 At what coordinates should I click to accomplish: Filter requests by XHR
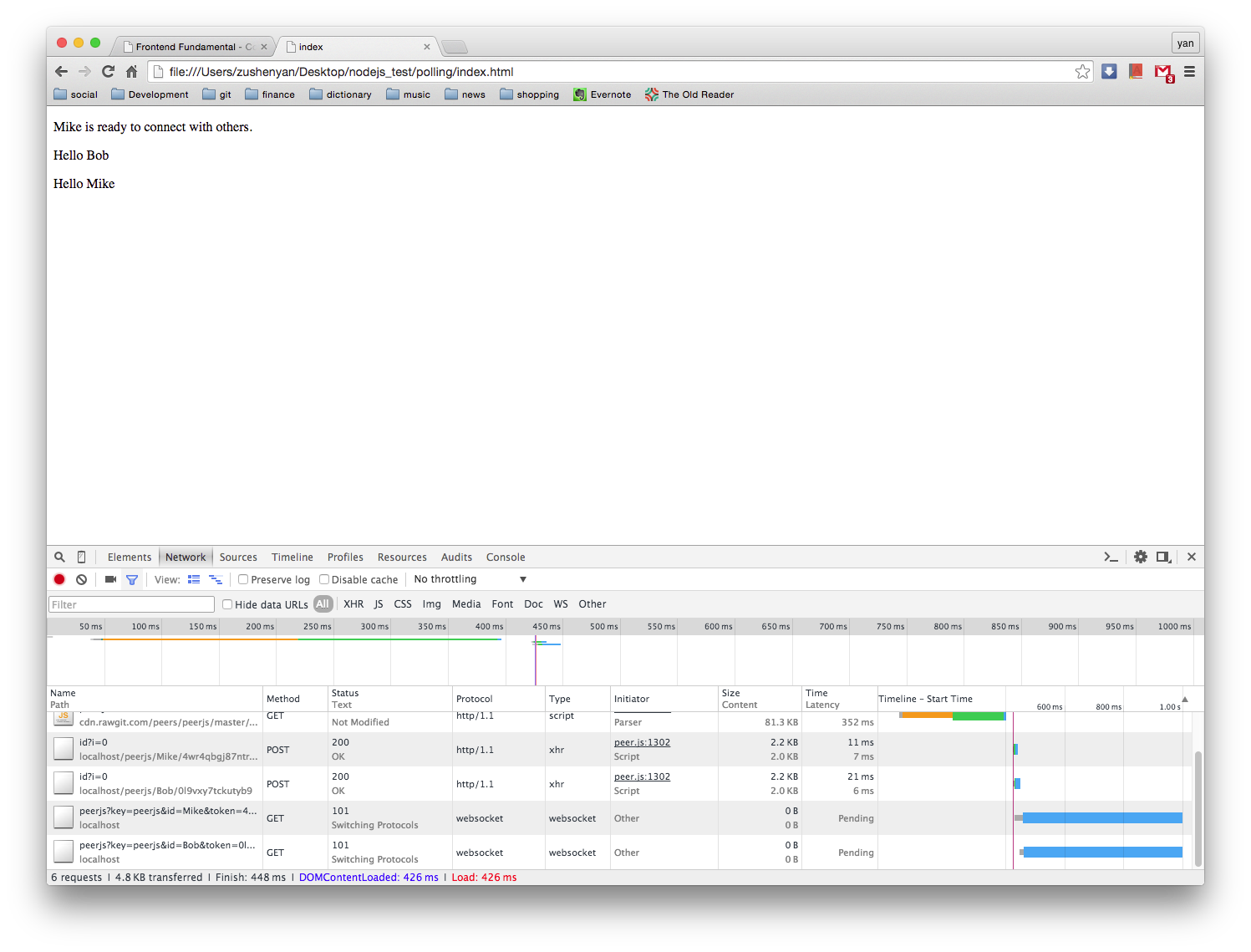[x=353, y=604]
